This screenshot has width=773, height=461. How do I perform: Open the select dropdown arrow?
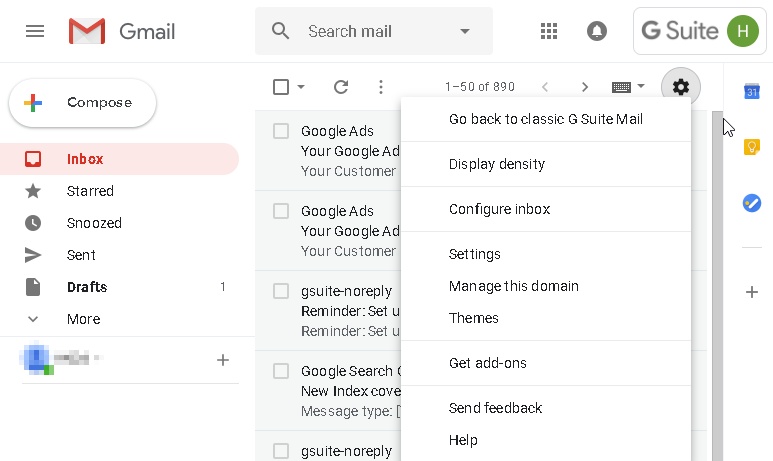[301, 87]
